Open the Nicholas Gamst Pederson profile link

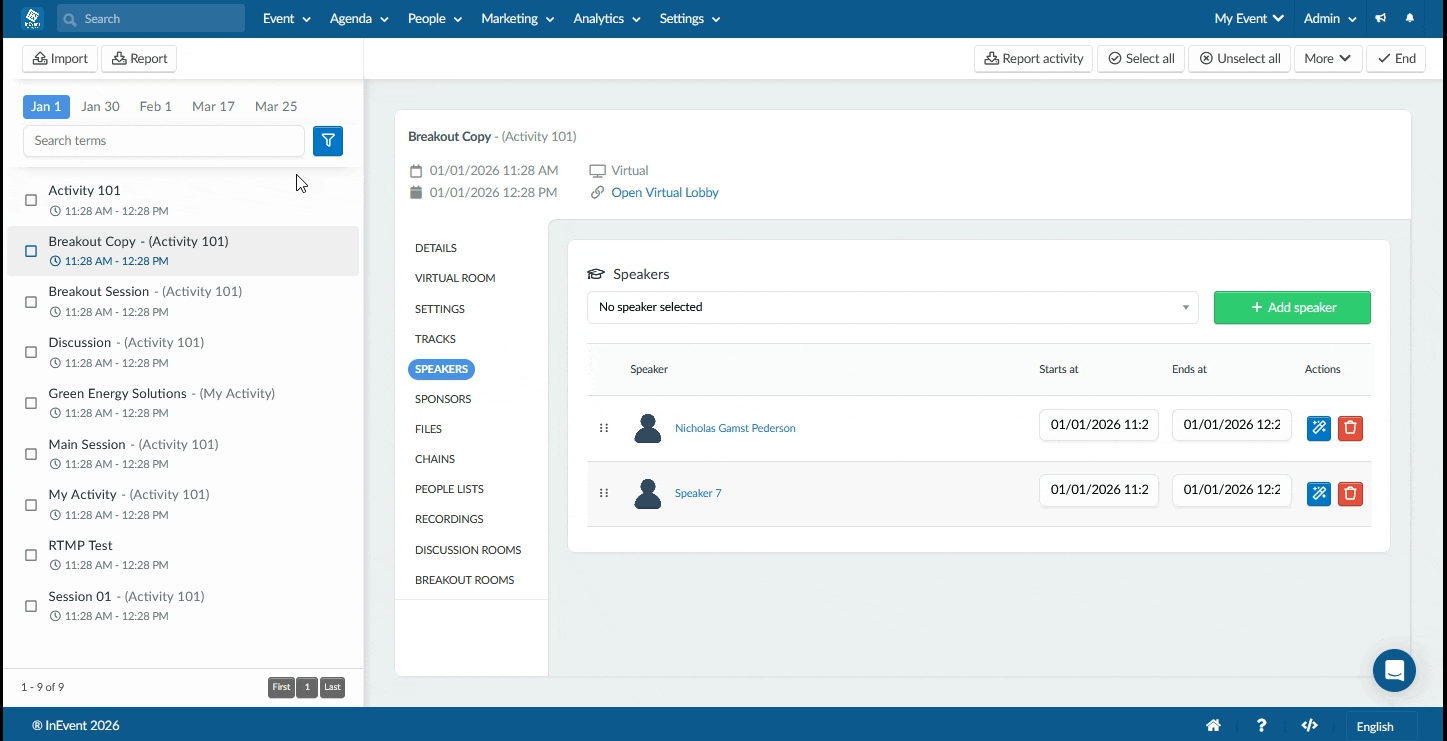point(735,428)
